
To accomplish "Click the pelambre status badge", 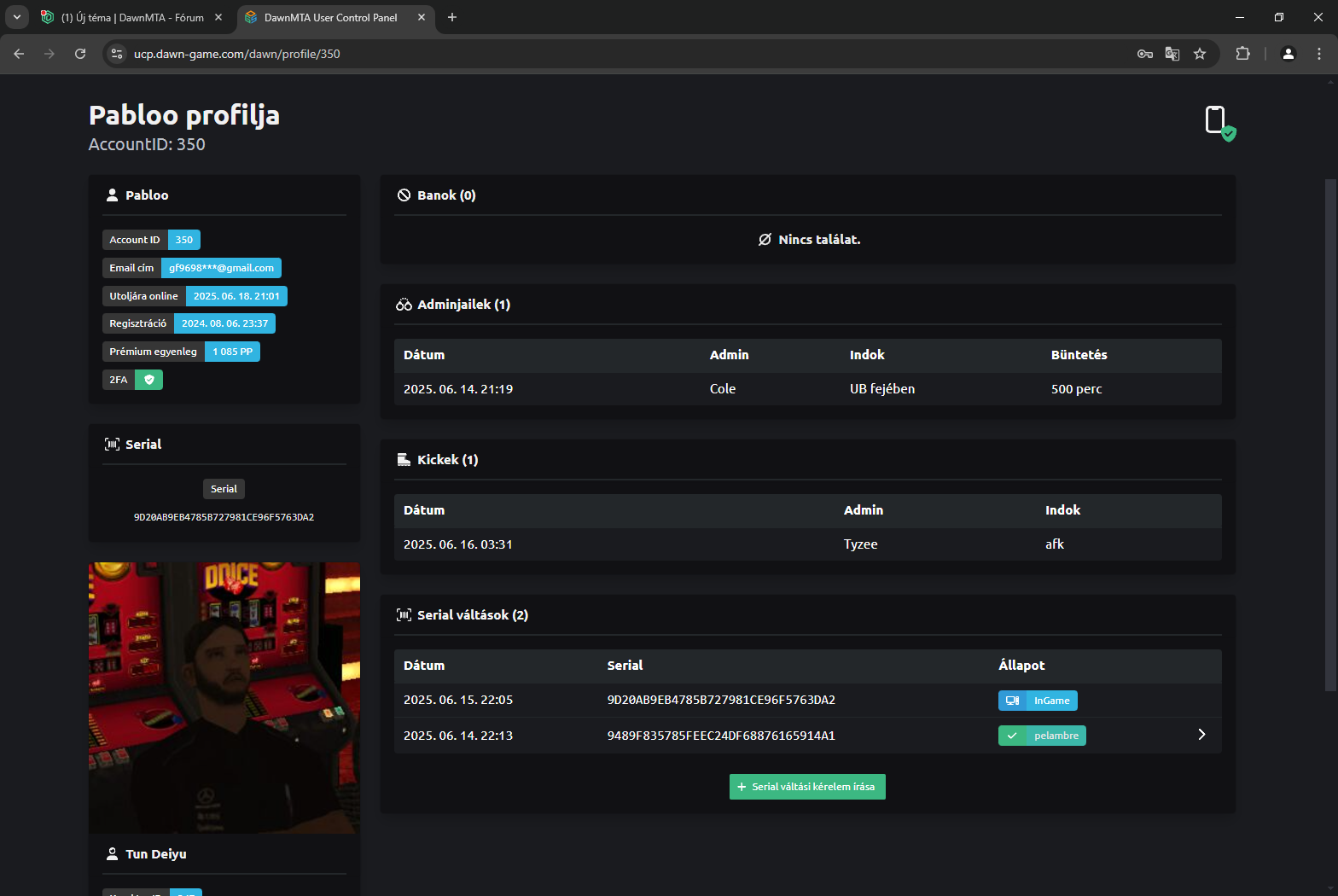I will 1042,736.
